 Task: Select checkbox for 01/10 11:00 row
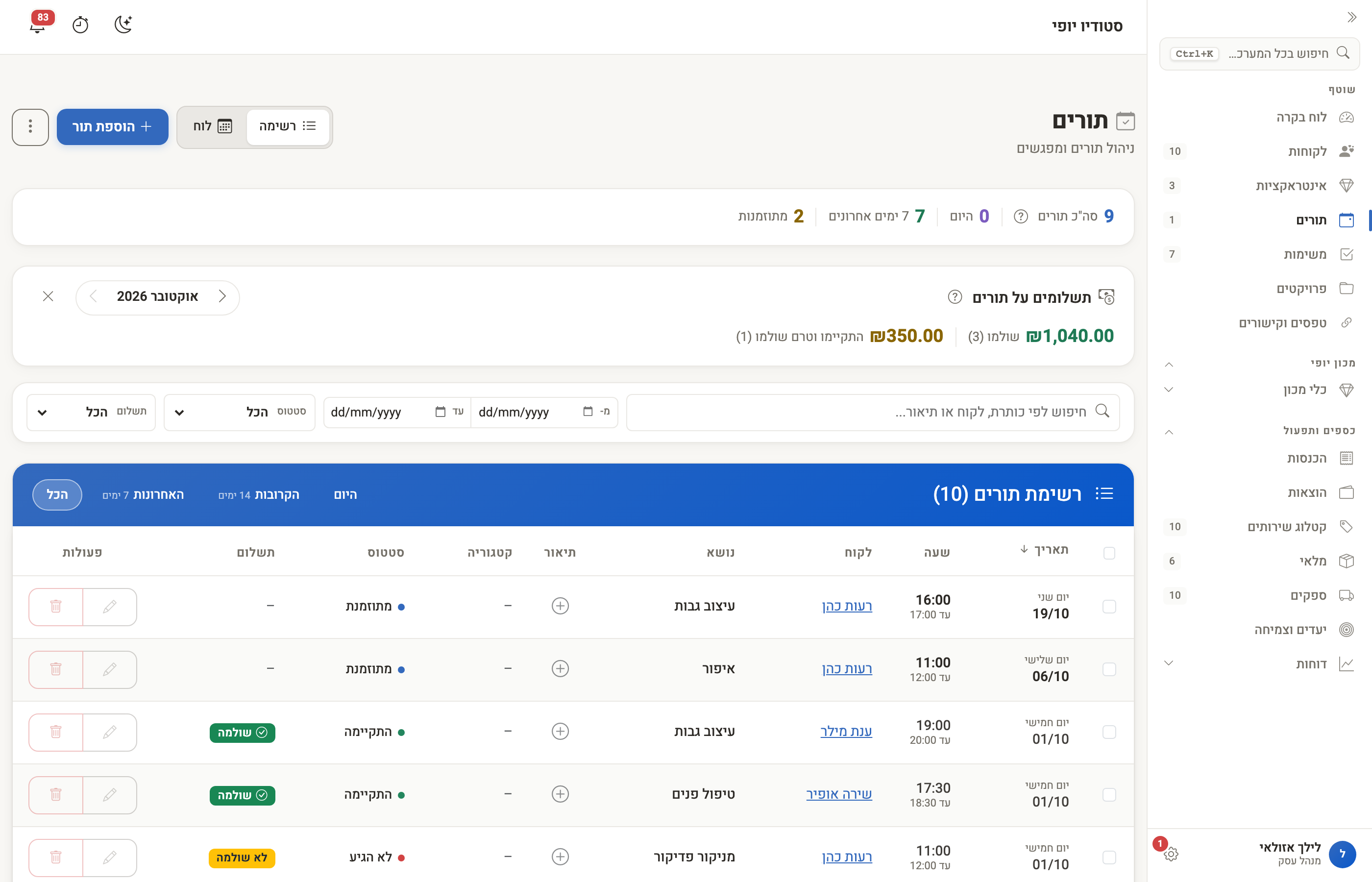click(1109, 857)
